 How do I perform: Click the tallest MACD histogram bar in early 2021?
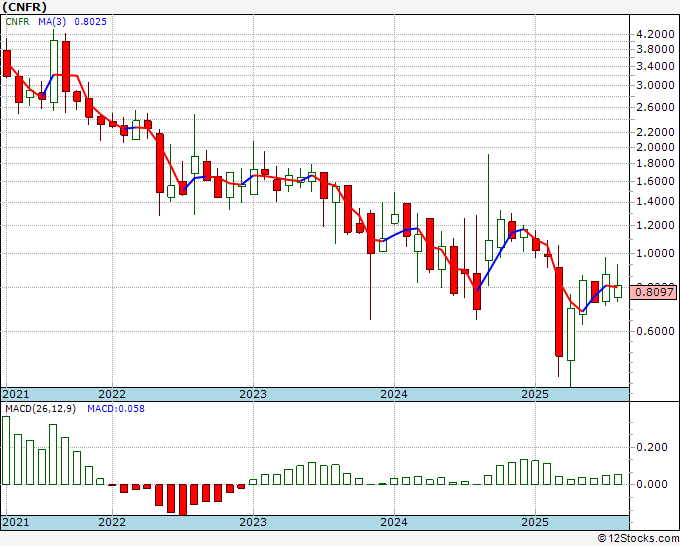pos(6,451)
